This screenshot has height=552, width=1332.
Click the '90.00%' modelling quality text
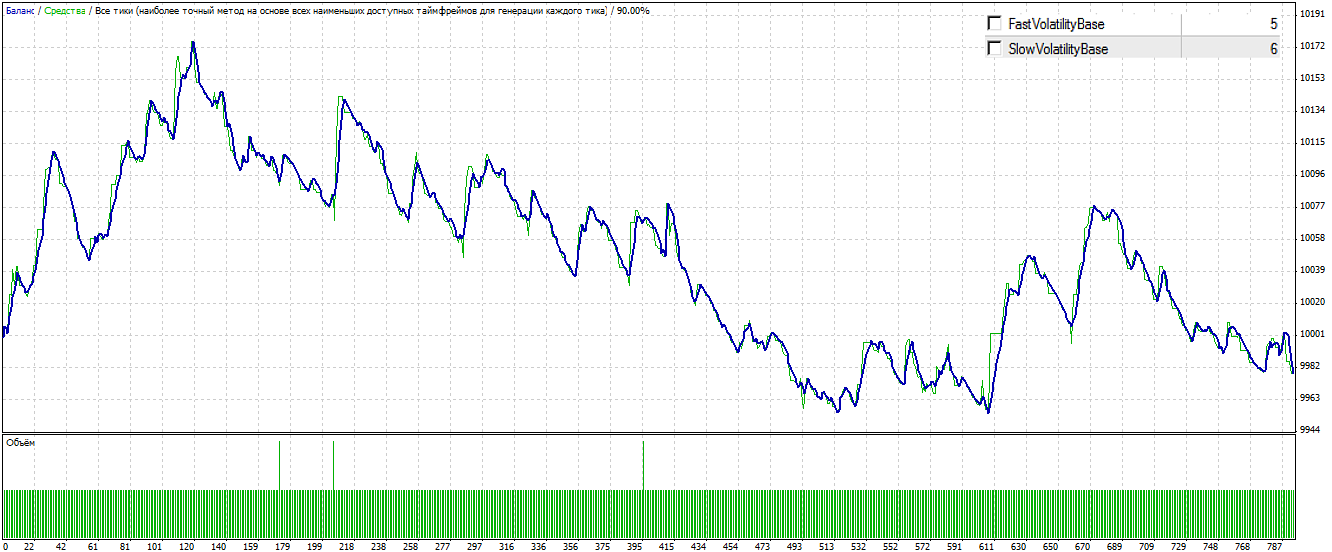coord(632,10)
